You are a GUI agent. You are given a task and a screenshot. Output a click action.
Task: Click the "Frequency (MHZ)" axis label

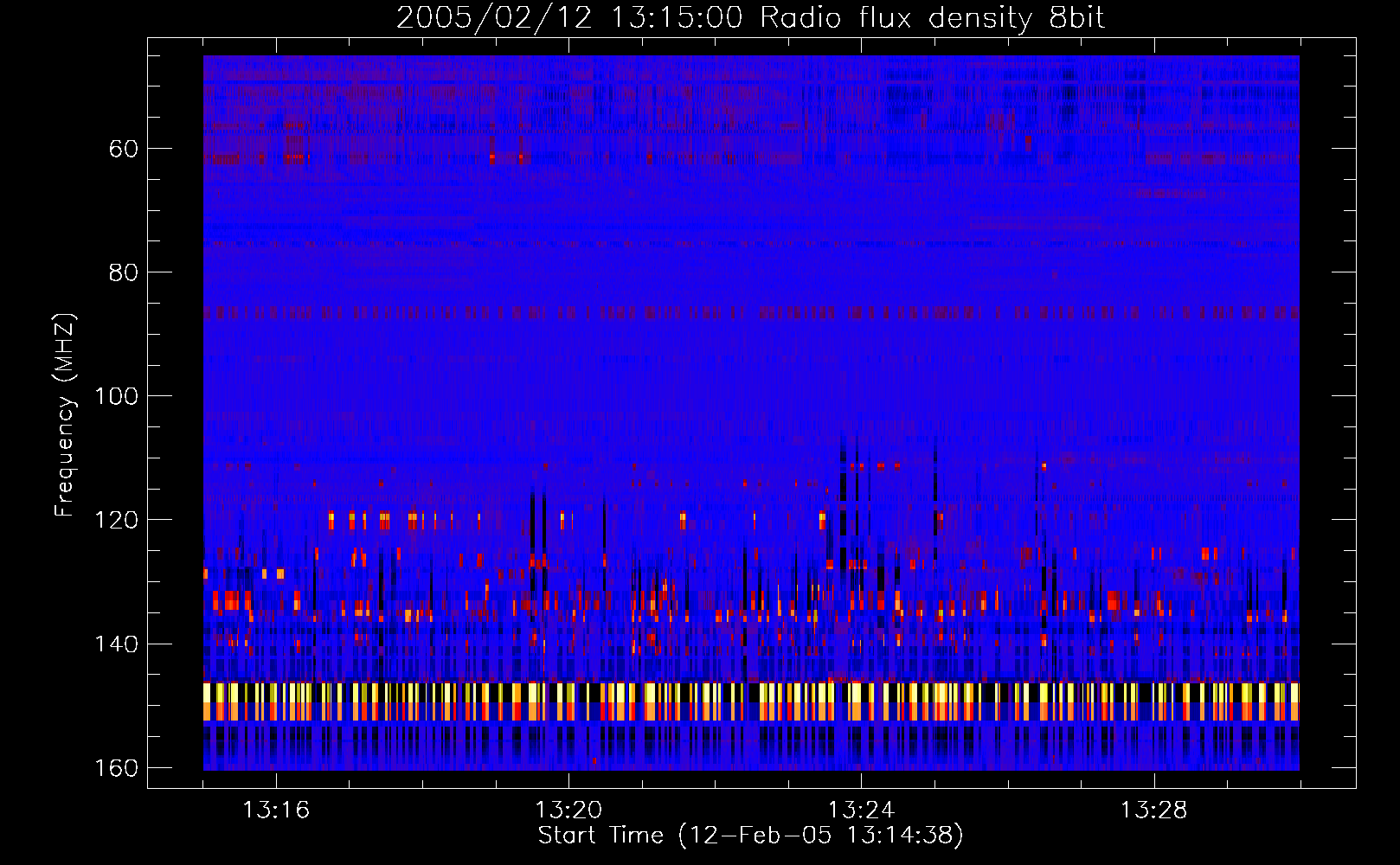click(65, 414)
